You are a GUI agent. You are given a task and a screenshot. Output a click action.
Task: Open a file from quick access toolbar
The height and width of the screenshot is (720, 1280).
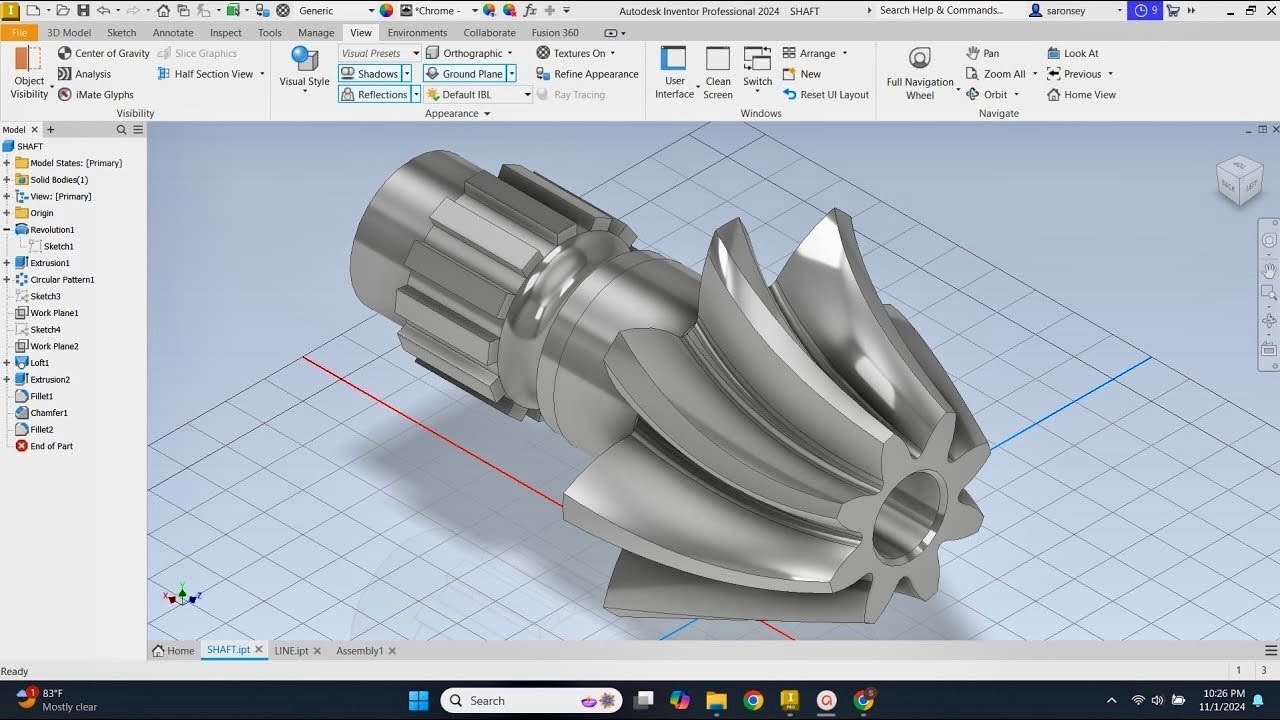63,10
